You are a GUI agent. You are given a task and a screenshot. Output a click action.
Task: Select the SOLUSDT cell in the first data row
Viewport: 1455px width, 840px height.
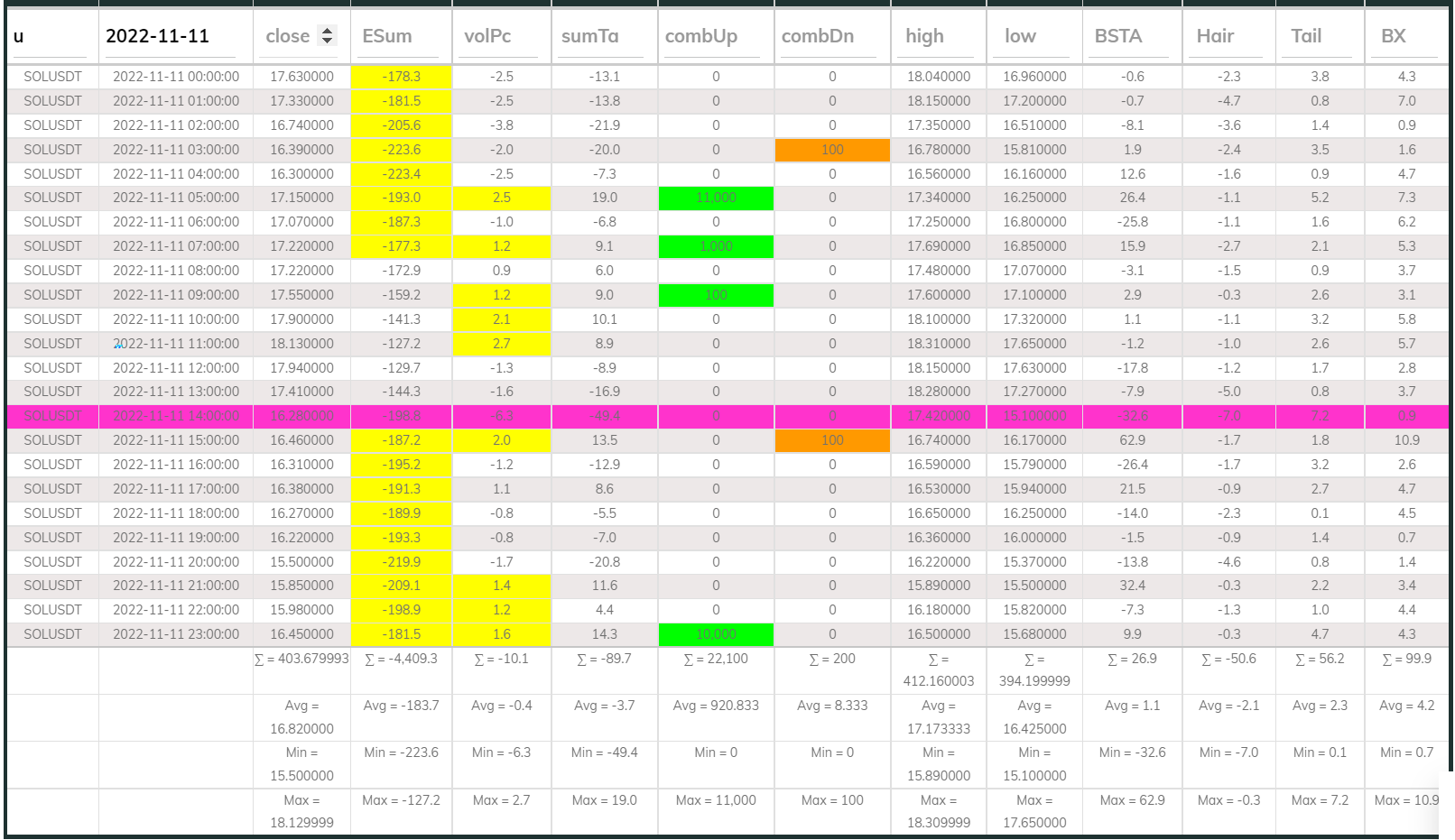click(51, 77)
